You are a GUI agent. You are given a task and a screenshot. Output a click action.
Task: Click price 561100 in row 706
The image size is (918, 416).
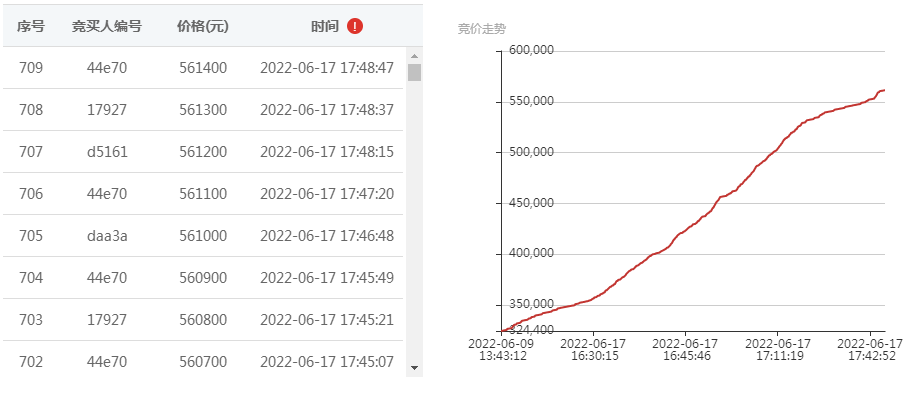[x=203, y=194]
